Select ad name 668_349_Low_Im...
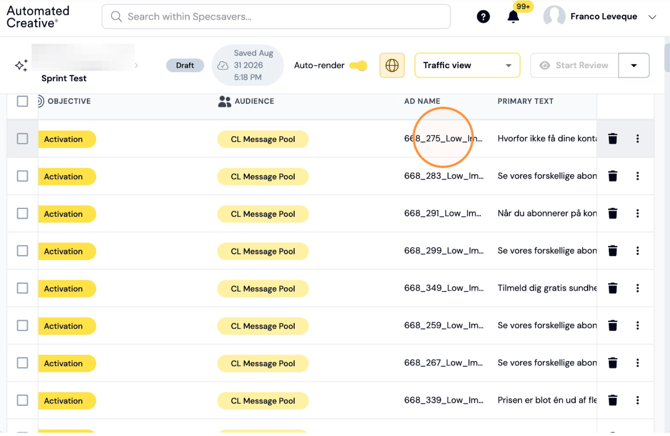Screen dimensions: 670x436 tap(444, 288)
